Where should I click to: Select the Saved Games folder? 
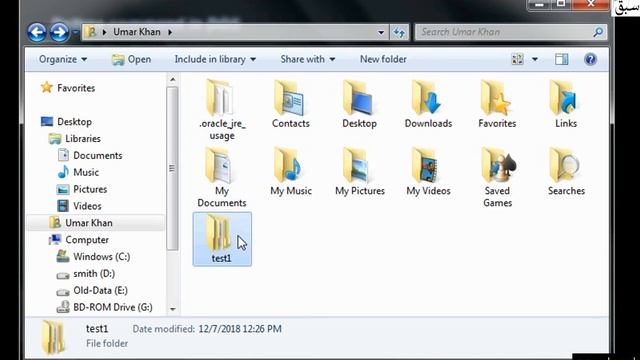(x=497, y=177)
